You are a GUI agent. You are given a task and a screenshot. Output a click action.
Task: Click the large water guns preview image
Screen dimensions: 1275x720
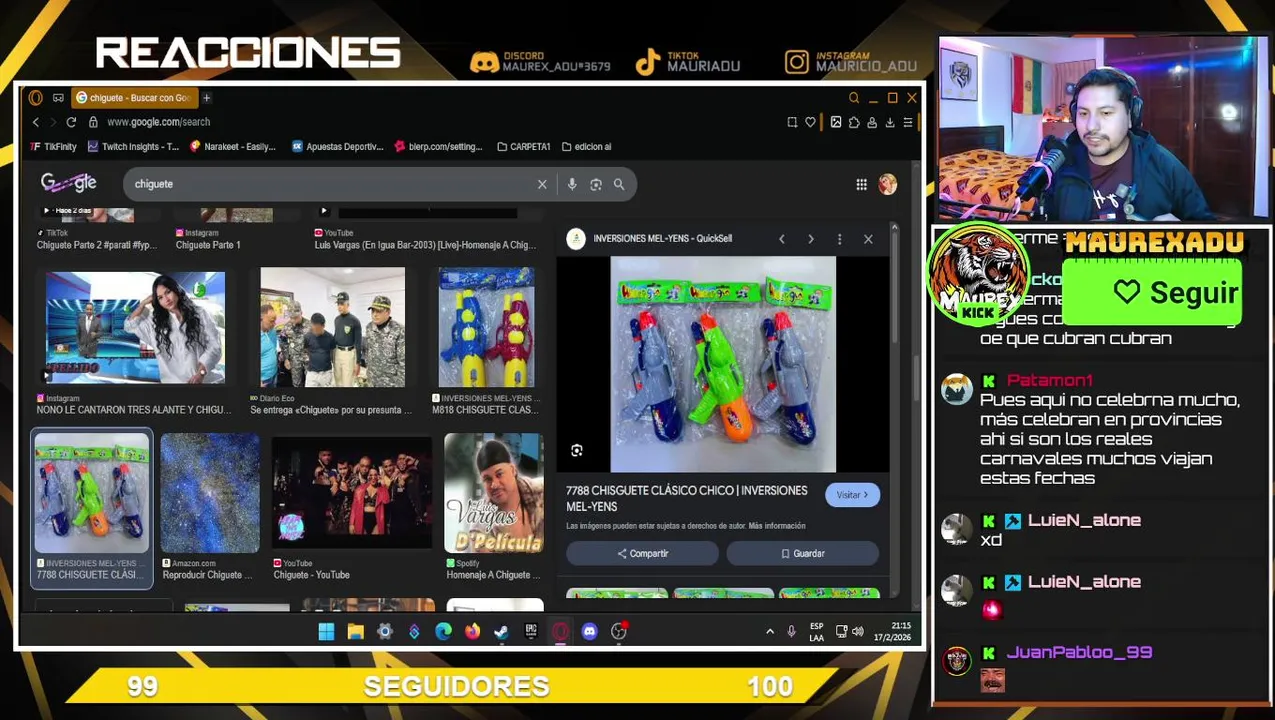click(723, 364)
